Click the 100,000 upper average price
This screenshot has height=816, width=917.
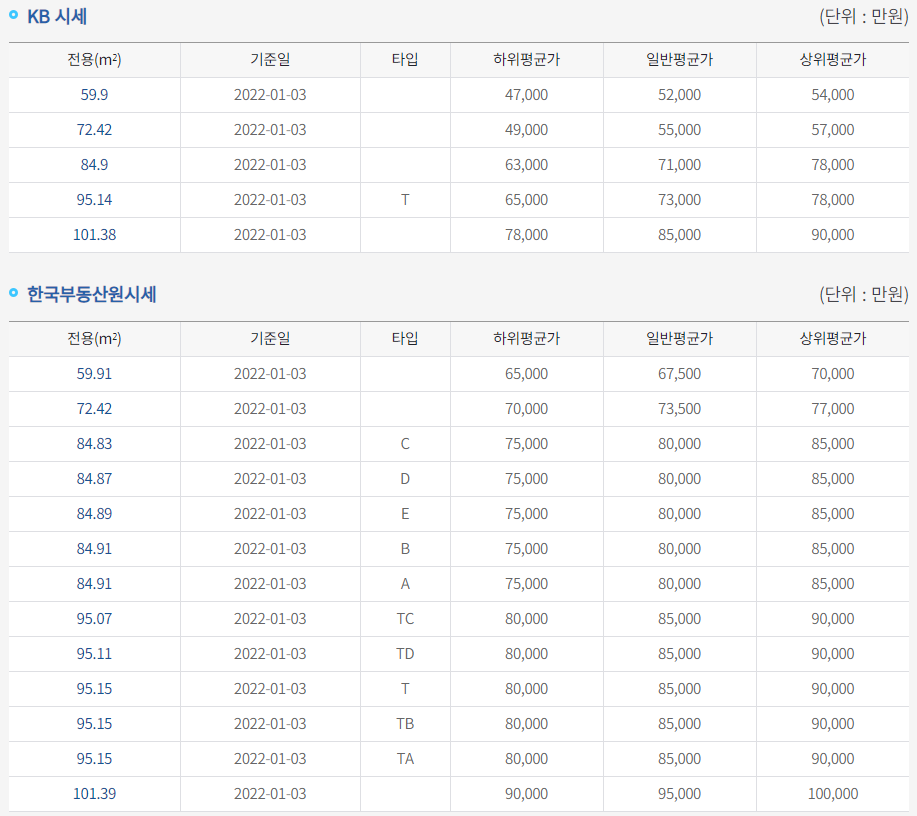833,794
